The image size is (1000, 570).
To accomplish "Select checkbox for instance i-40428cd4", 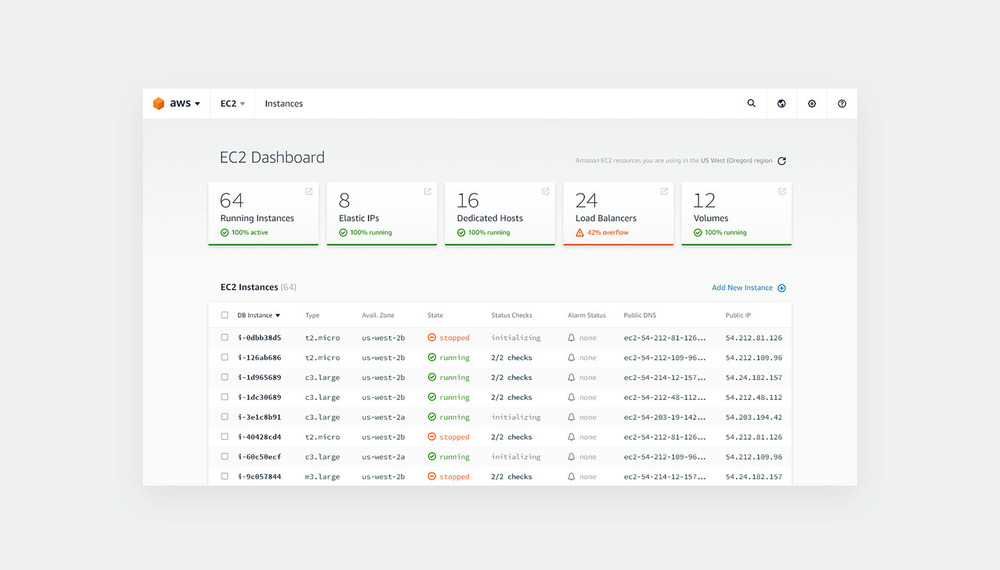I will [x=224, y=436].
